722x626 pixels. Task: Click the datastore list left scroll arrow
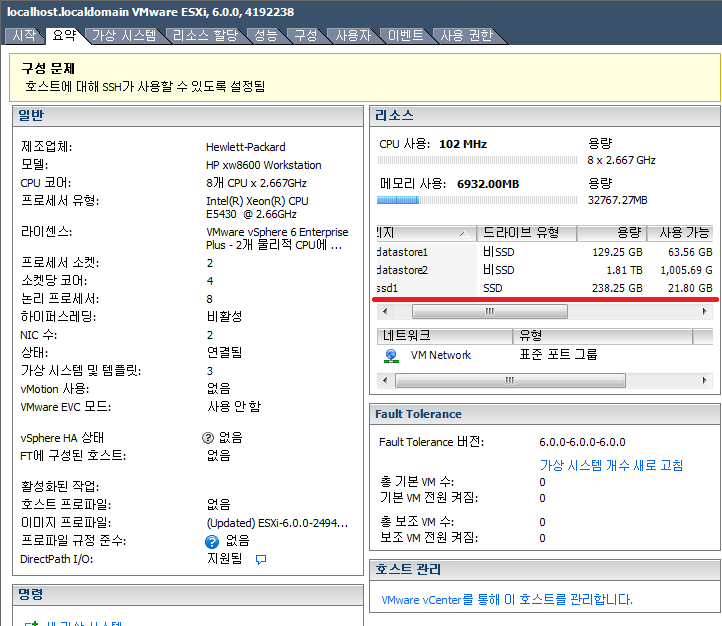pos(385,312)
